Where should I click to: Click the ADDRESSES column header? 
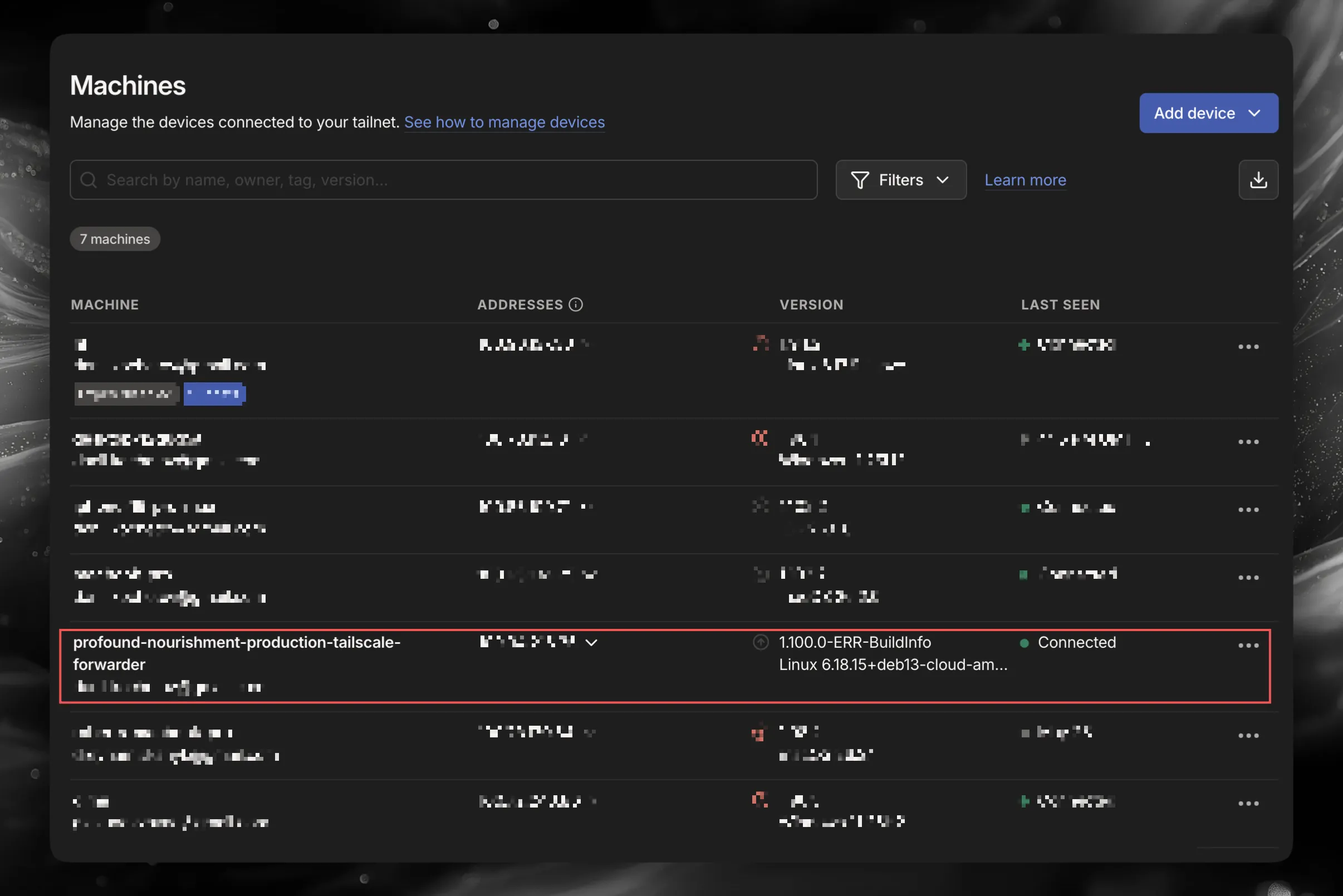coord(519,304)
